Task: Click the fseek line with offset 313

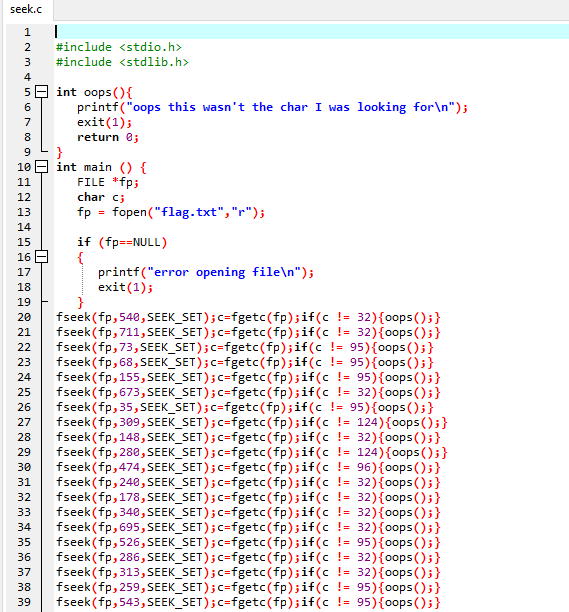Action: (248, 572)
